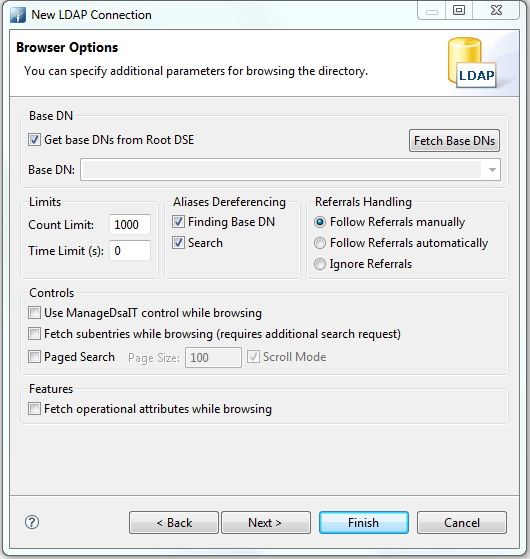The width and height of the screenshot is (530, 559).
Task: Click into the Count Limit field
Action: pyautogui.click(x=130, y=225)
